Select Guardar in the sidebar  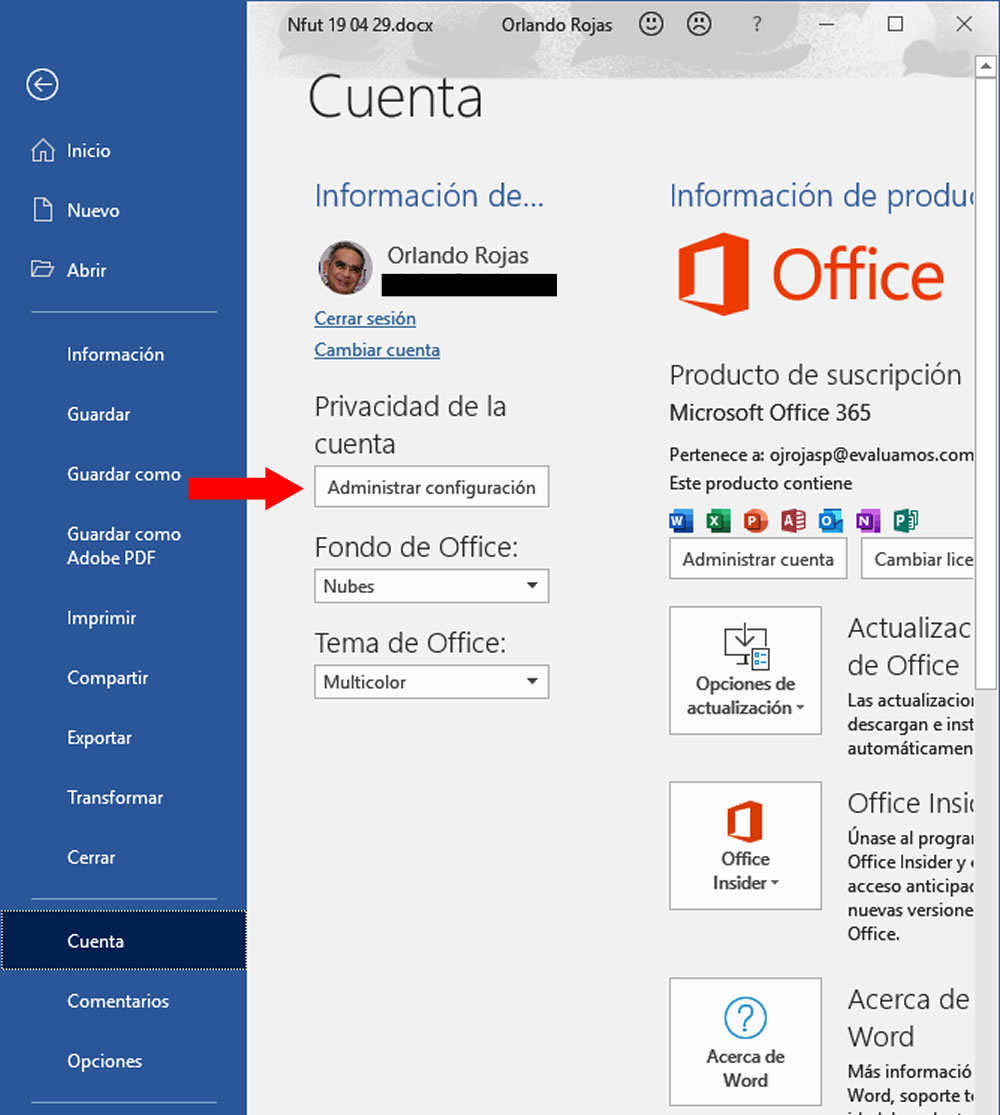(x=99, y=414)
